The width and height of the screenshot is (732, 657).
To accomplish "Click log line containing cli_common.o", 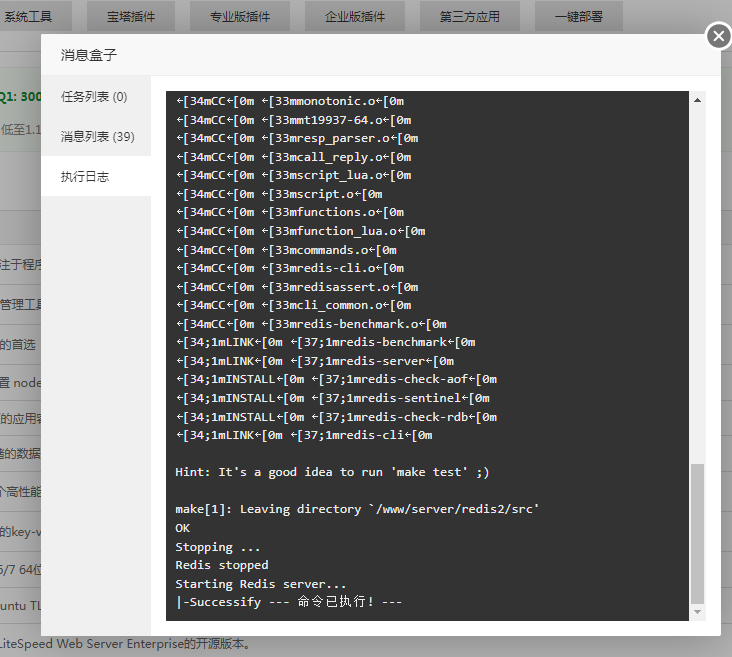I will tap(294, 305).
